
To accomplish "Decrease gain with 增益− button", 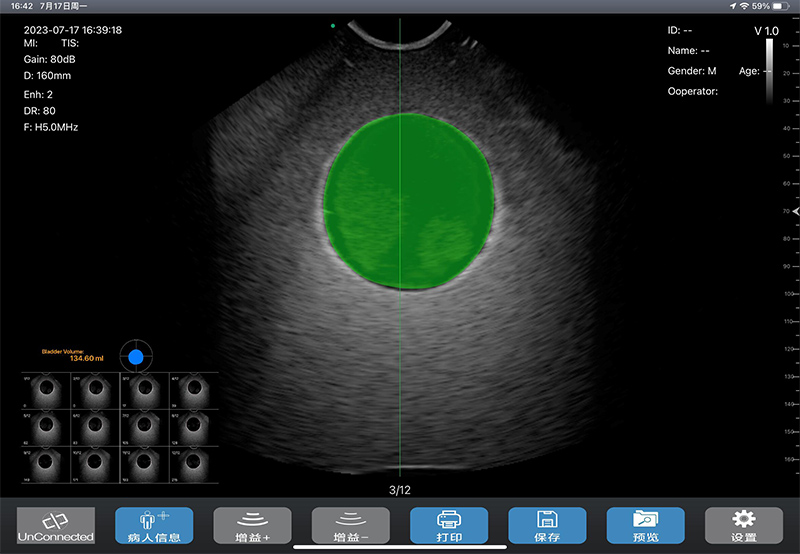I will [350, 525].
